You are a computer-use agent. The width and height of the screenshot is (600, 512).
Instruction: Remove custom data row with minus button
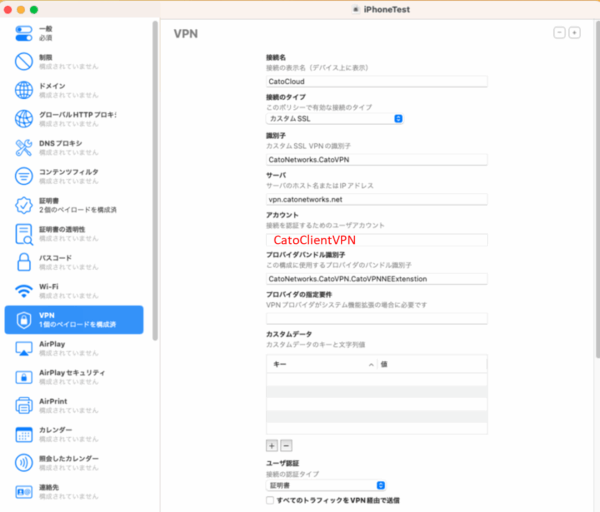[286, 444]
